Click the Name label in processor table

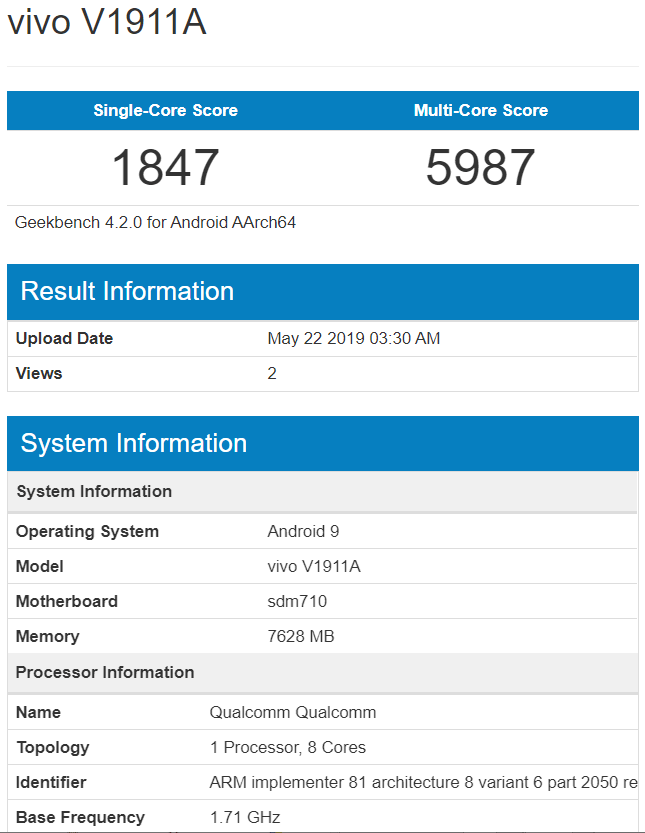(x=38, y=712)
